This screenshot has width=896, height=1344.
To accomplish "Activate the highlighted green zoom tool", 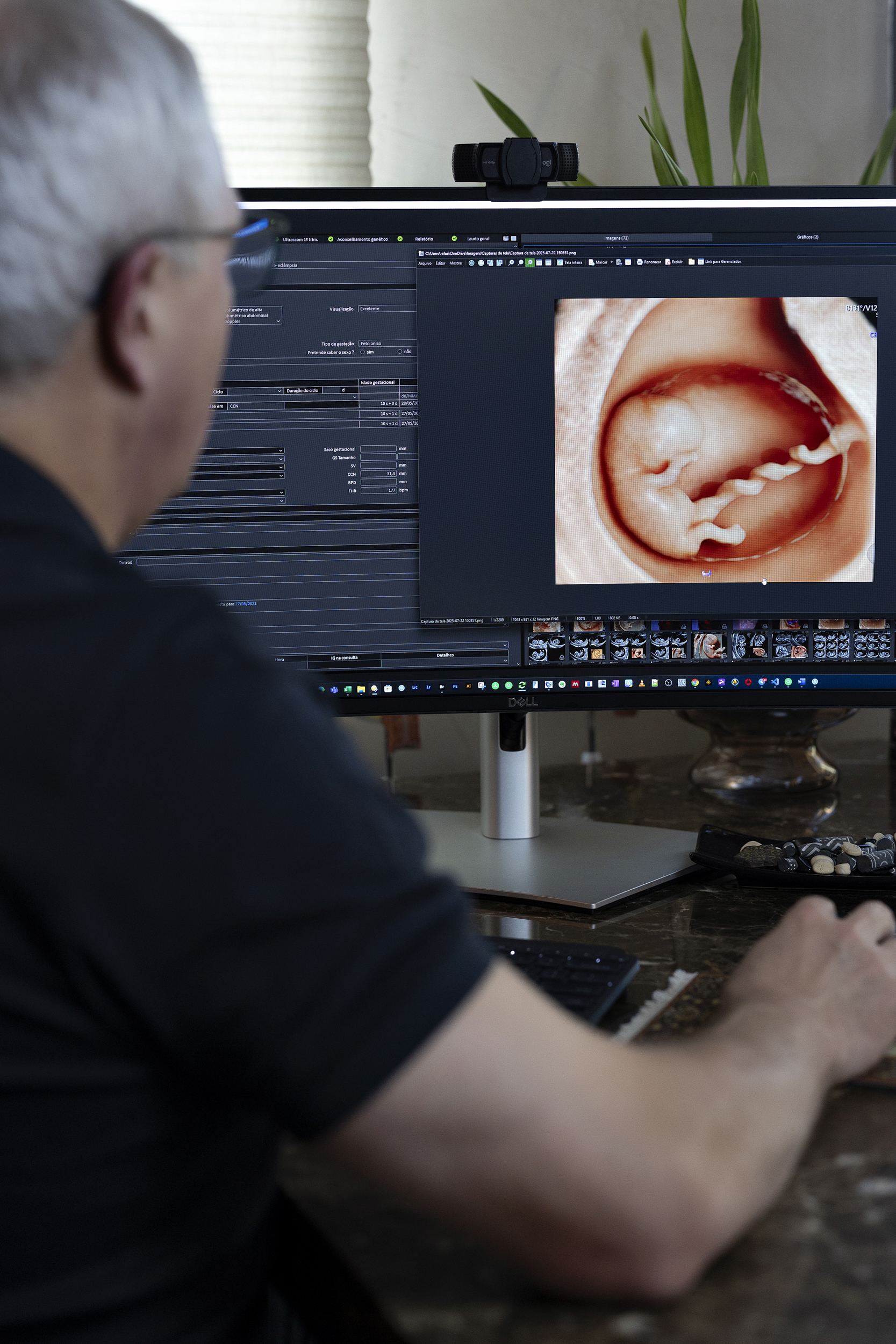I will click(532, 262).
